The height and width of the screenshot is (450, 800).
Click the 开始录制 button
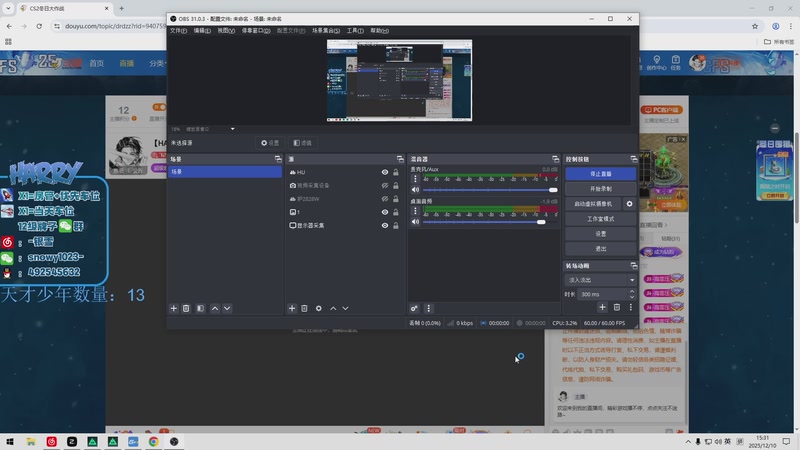601,189
